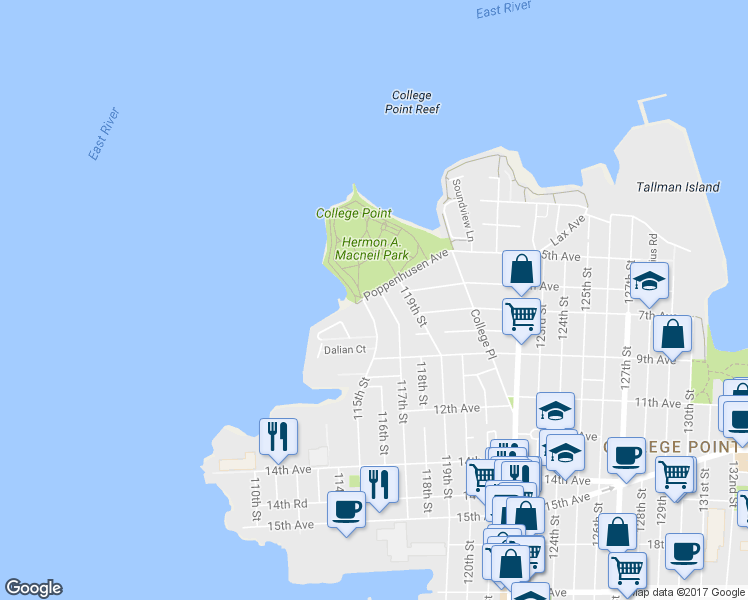The image size is (748, 600).
Task: Select the graduation cap marker near 12th Ave
Action: click(555, 413)
